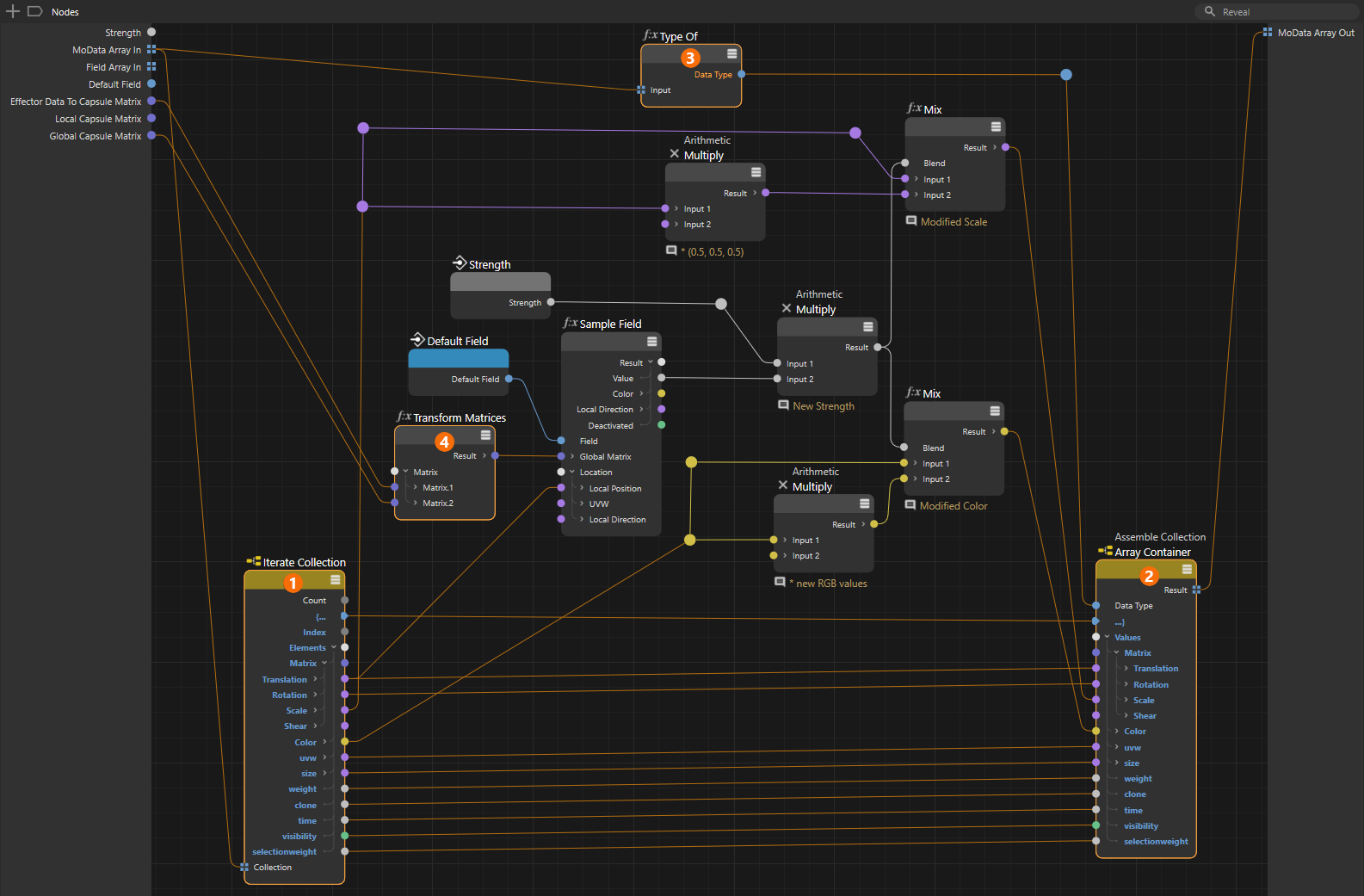This screenshot has height=896, width=1364.
Task: Select the Default Field node's blue header
Action: (x=458, y=359)
